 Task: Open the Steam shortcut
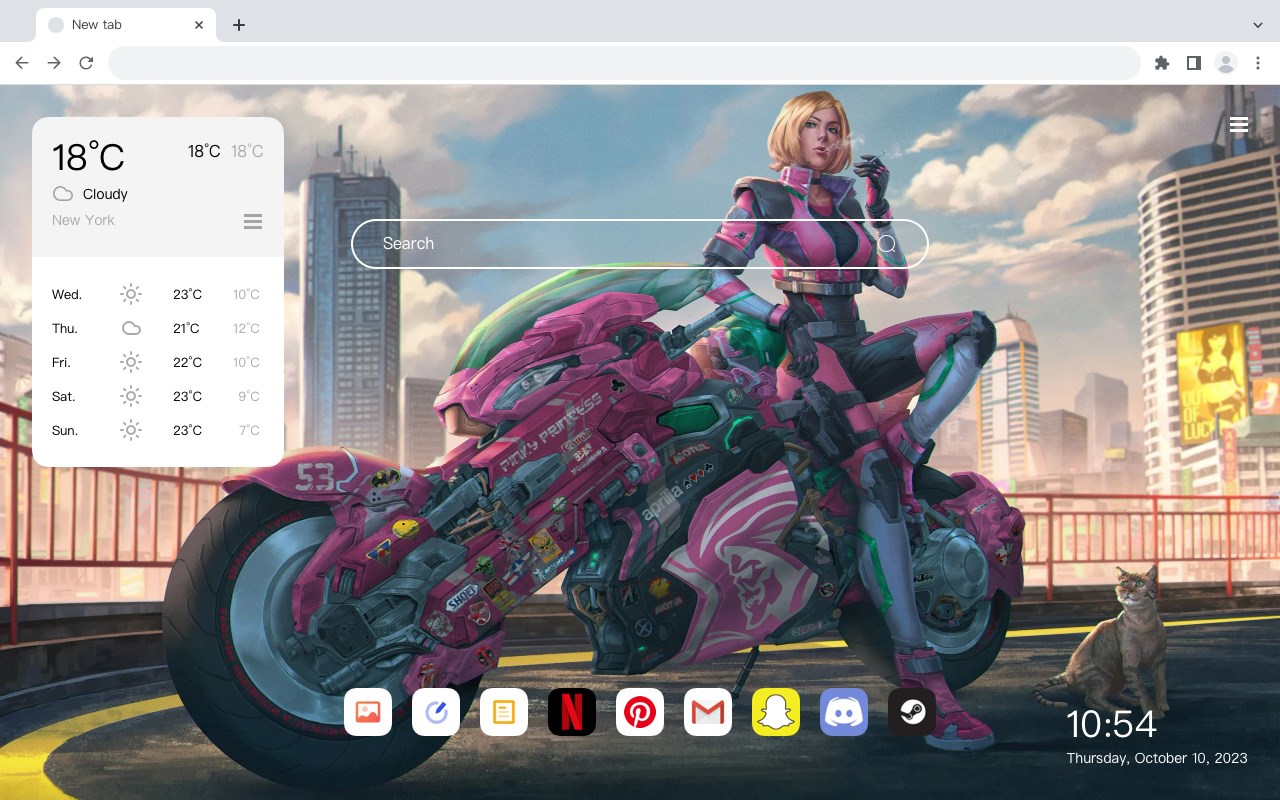pos(912,712)
